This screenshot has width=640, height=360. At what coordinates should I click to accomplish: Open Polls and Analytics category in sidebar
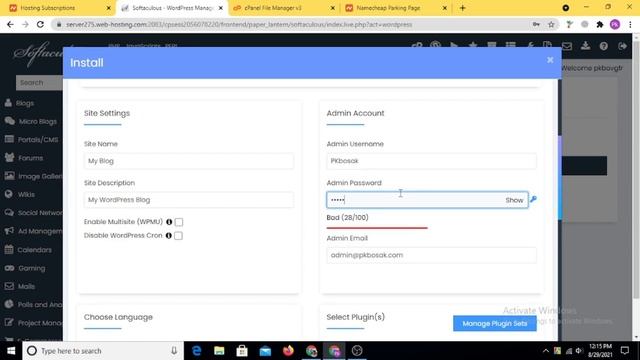click(33, 304)
